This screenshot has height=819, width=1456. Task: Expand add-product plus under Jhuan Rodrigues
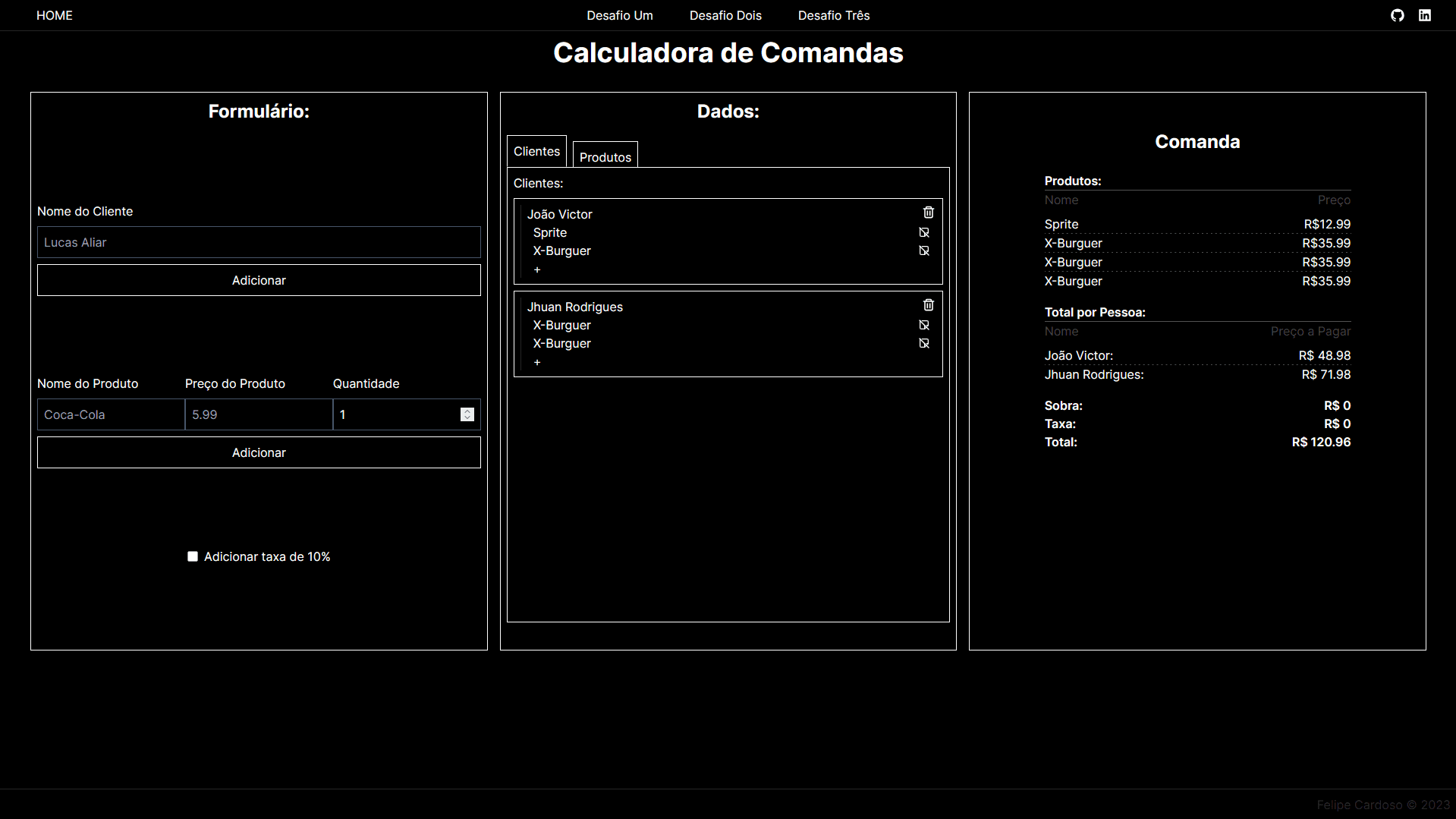click(x=537, y=363)
